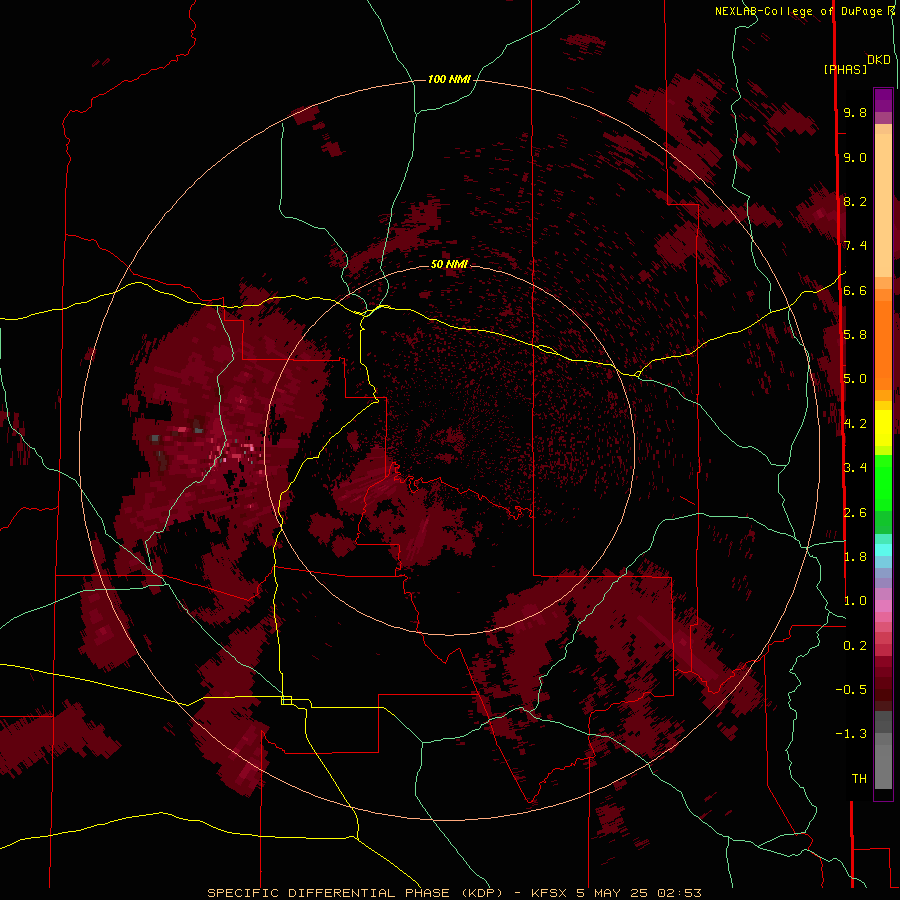900x900 pixels.
Task: Click the purple band atop the color scale
Action: tap(883, 100)
